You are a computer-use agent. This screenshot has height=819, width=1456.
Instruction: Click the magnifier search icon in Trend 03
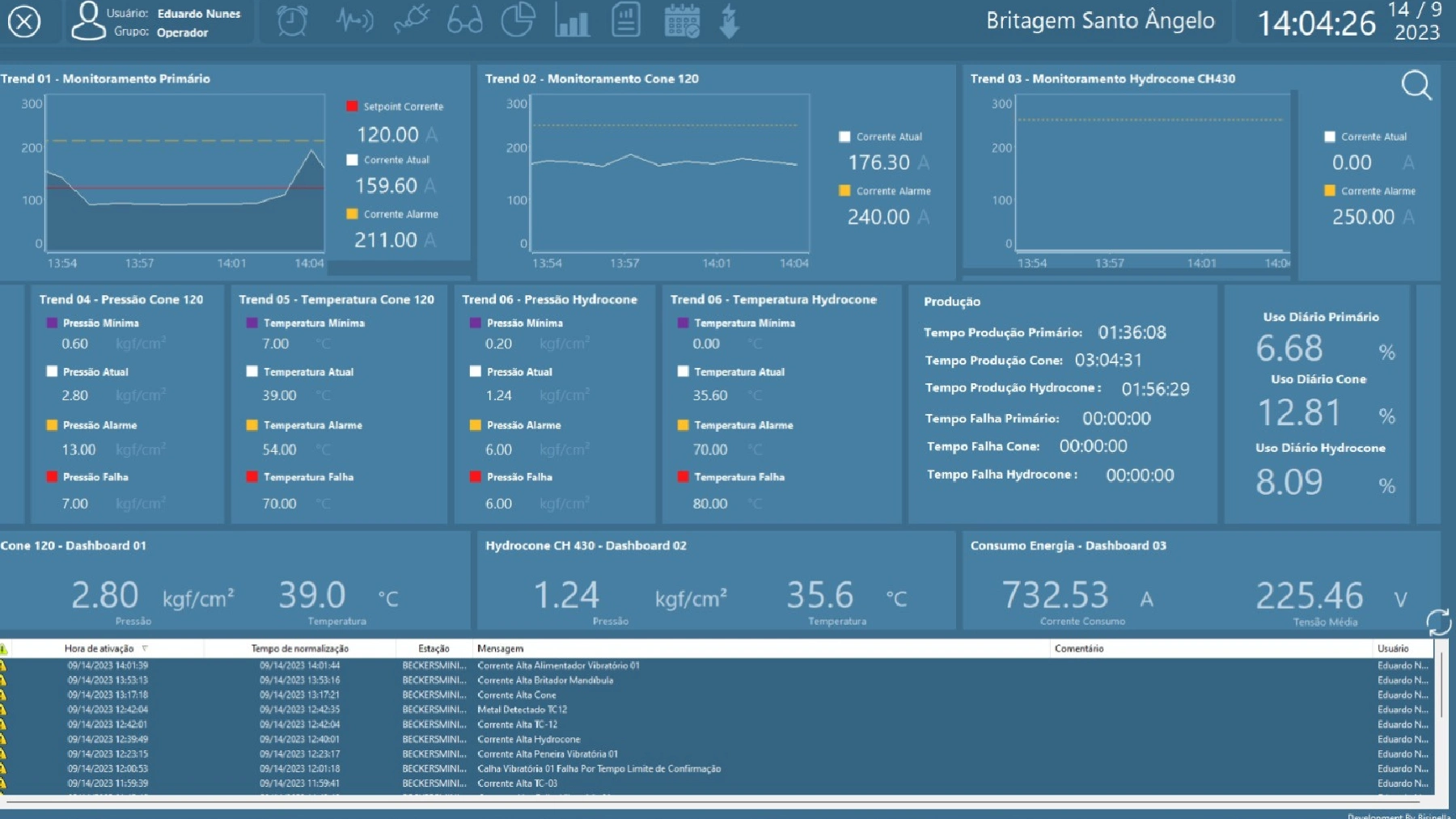coord(1416,85)
